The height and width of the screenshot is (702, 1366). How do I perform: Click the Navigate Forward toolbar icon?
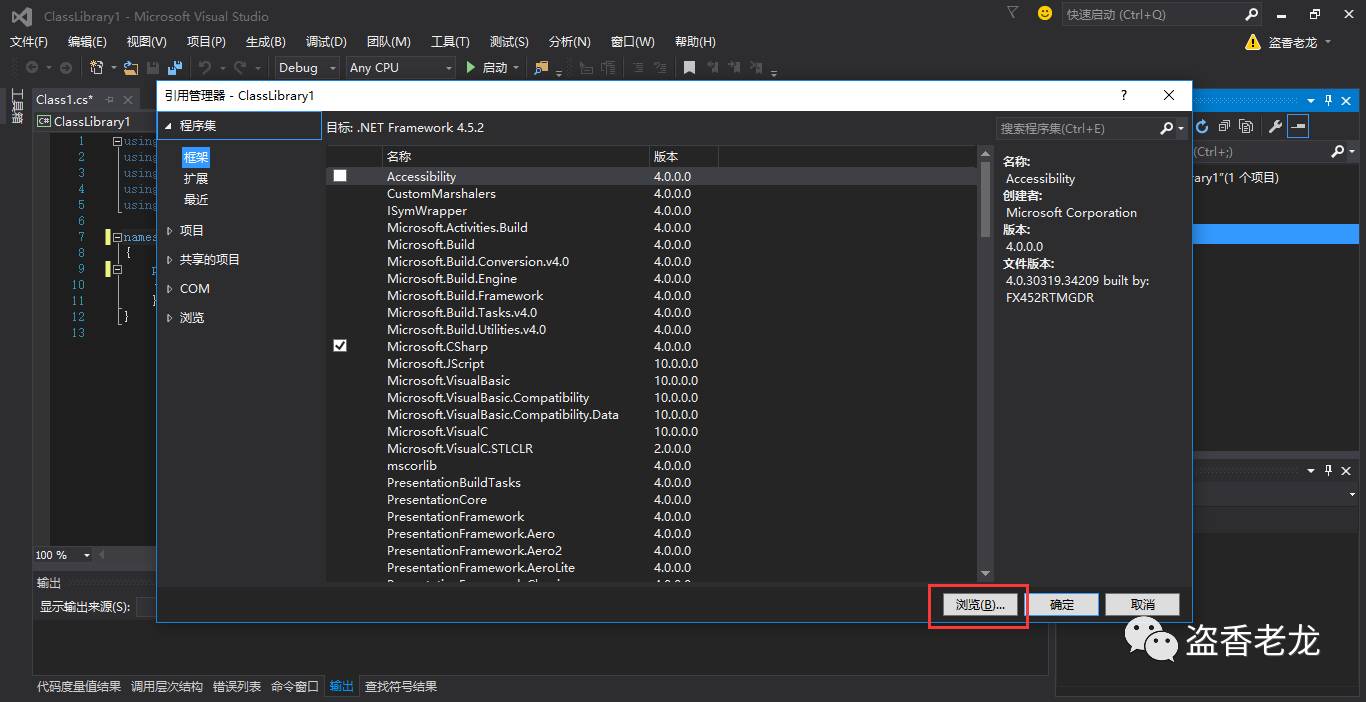coord(66,67)
